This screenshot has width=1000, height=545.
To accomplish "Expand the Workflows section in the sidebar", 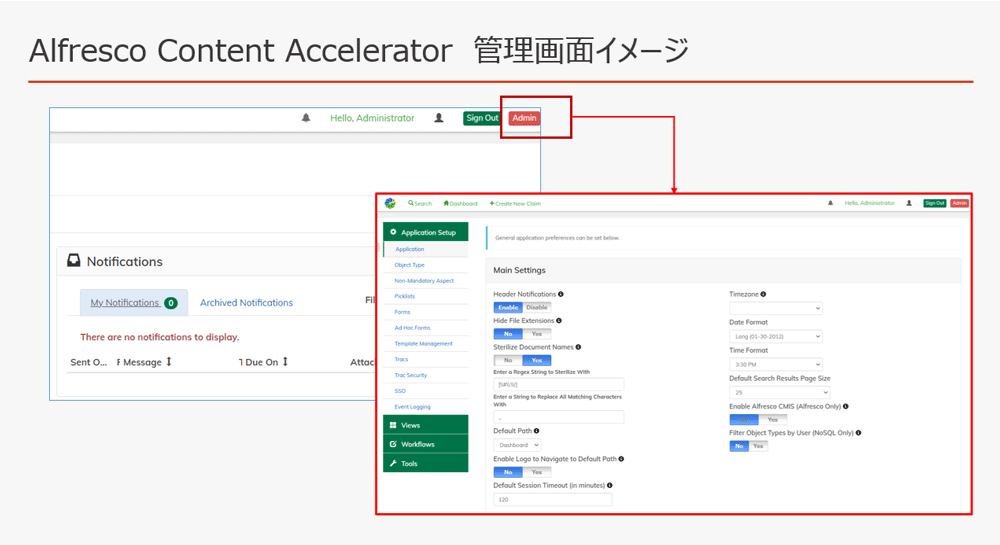I will pyautogui.click(x=425, y=444).
